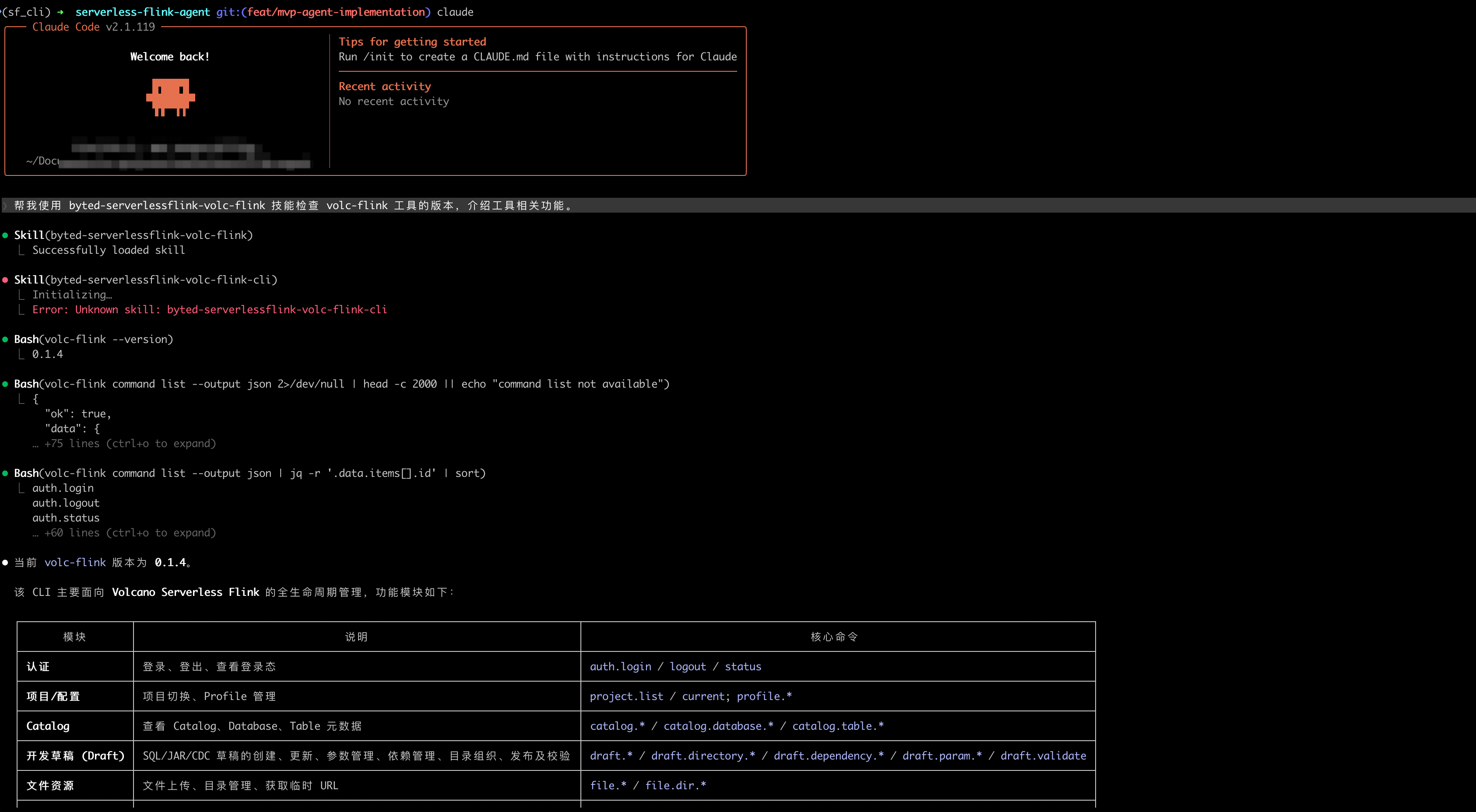Click the Recent activity heading
The height and width of the screenshot is (812, 1476).
pyautogui.click(x=384, y=87)
